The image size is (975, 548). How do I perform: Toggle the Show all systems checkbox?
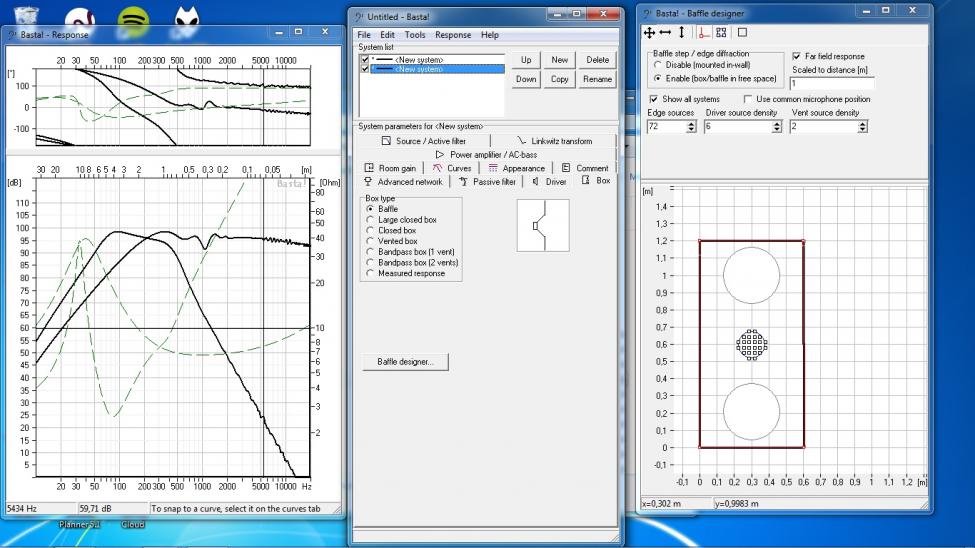(x=654, y=99)
